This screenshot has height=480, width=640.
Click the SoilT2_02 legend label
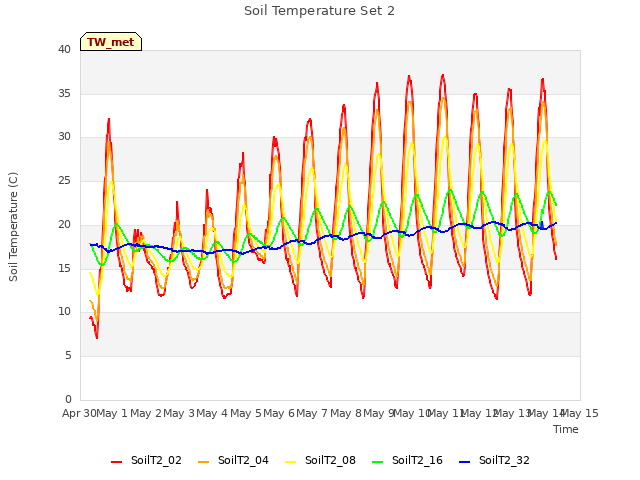coord(156,460)
